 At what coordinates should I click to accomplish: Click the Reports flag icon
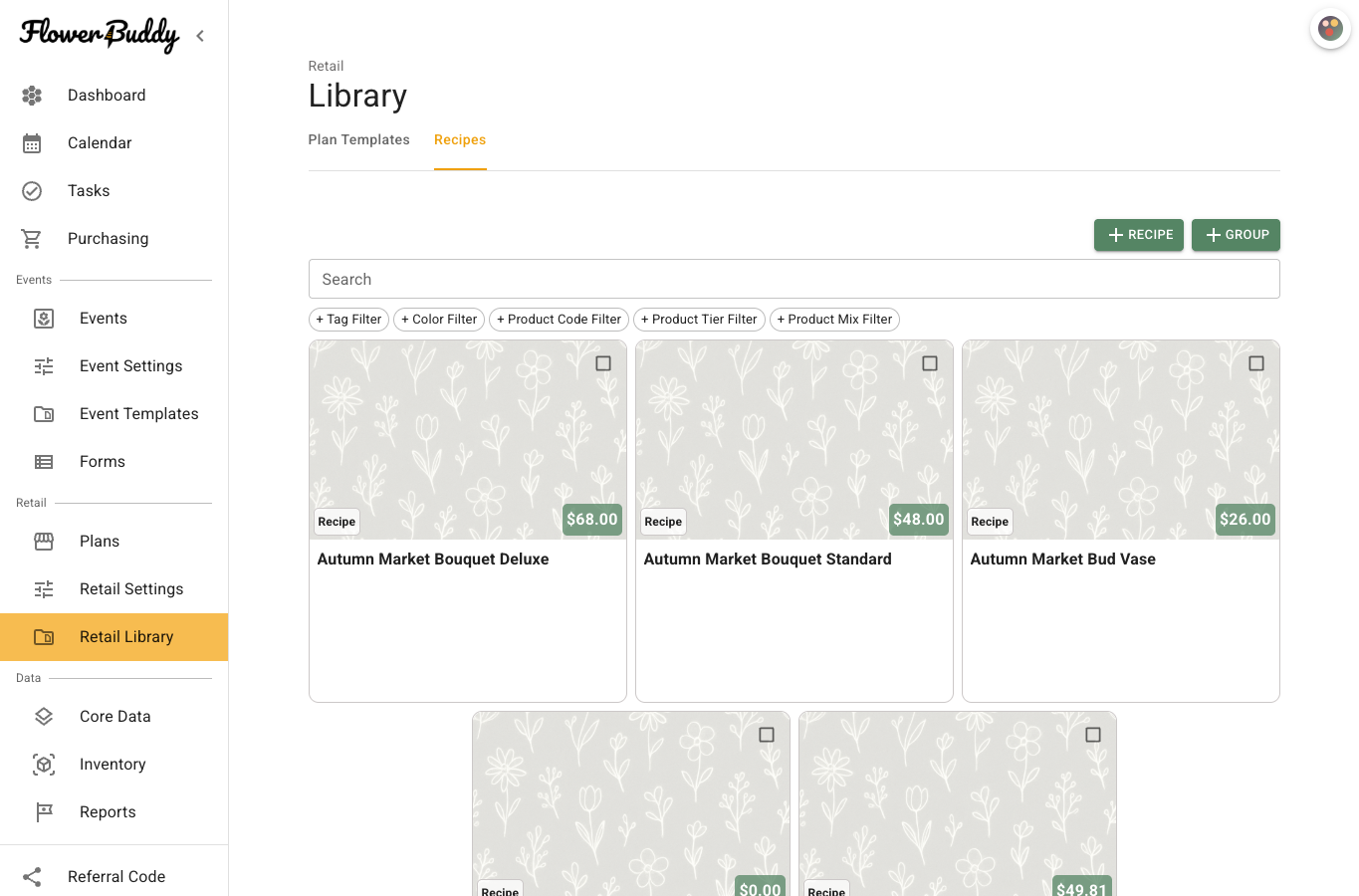click(x=44, y=812)
